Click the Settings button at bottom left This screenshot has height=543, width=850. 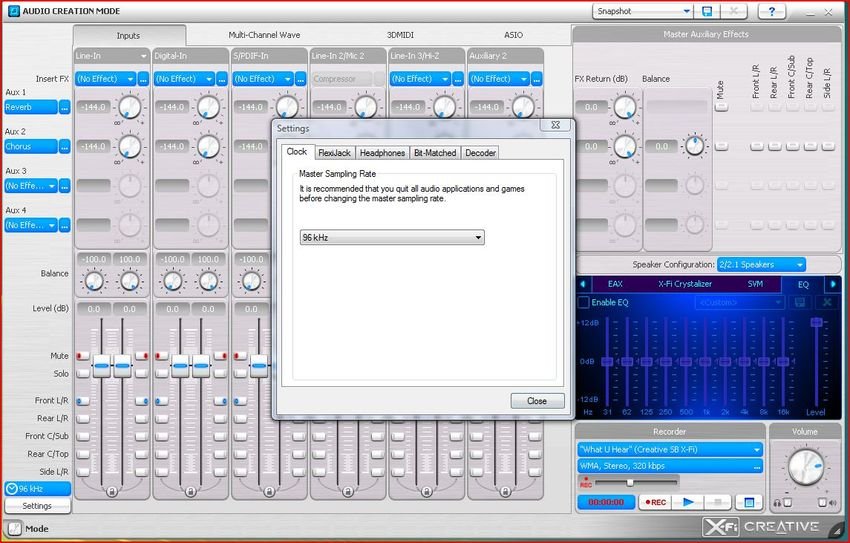click(37, 506)
